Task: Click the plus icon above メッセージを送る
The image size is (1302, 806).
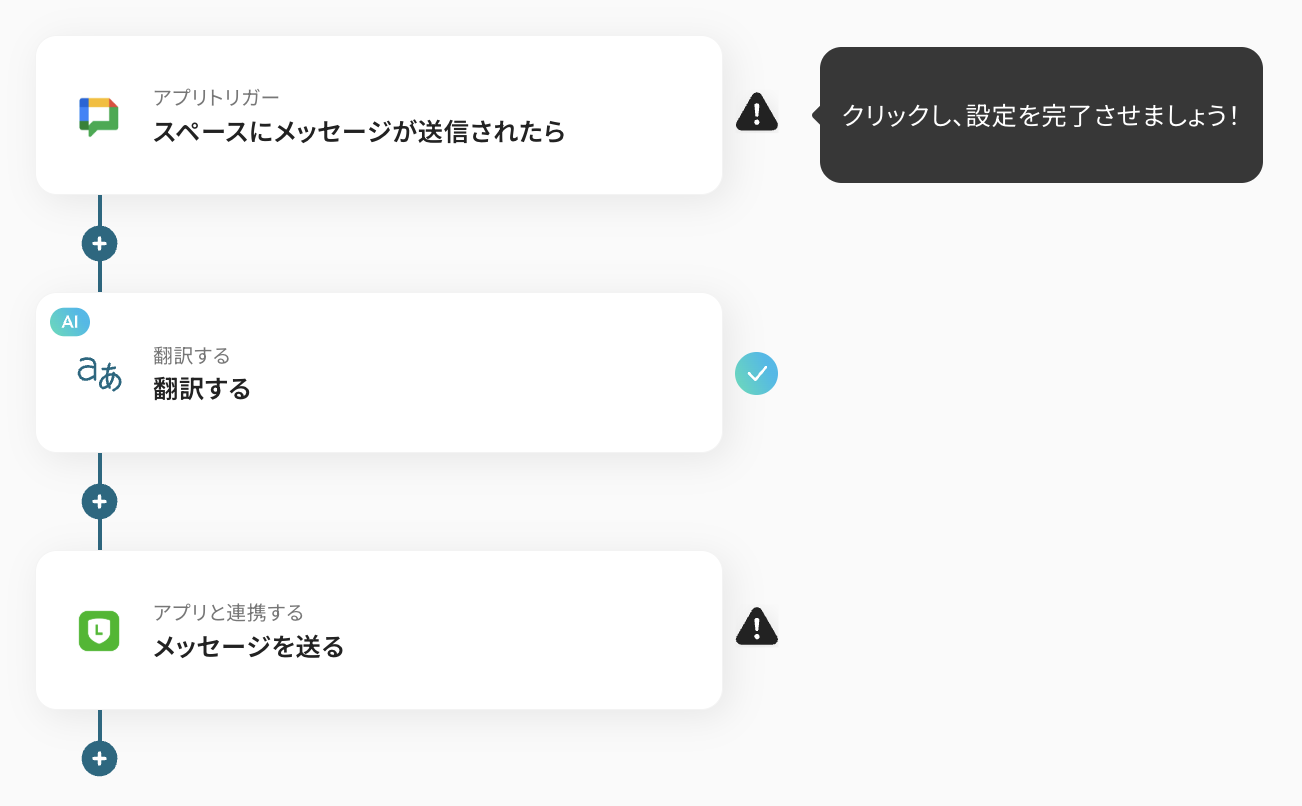Action: (x=99, y=500)
